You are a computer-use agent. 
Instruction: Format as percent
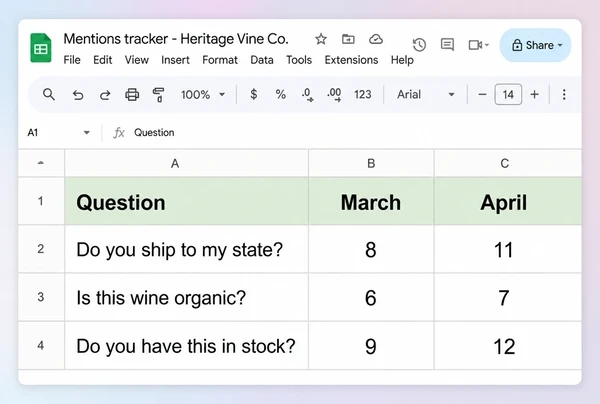tap(280, 94)
